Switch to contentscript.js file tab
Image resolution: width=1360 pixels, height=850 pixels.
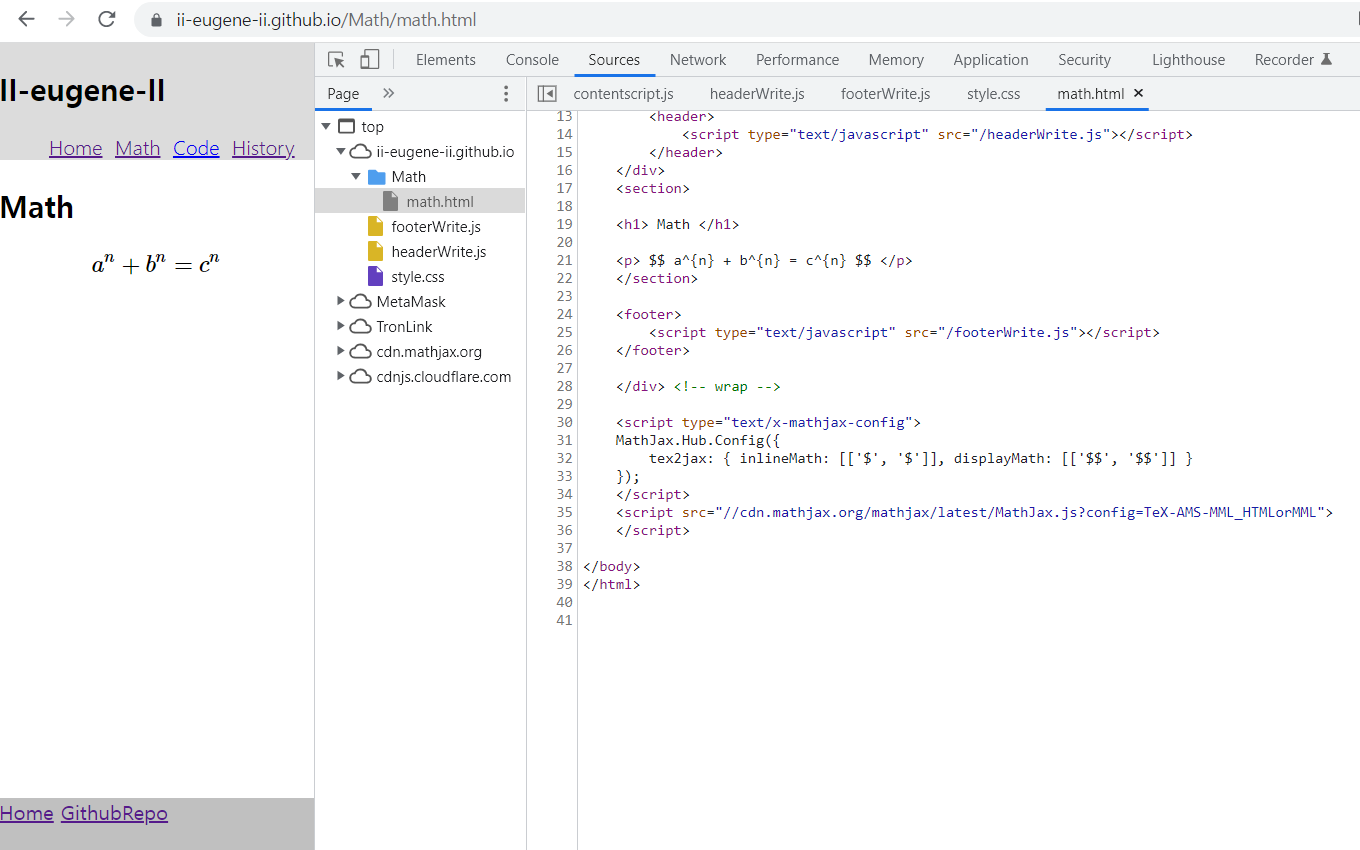click(623, 93)
